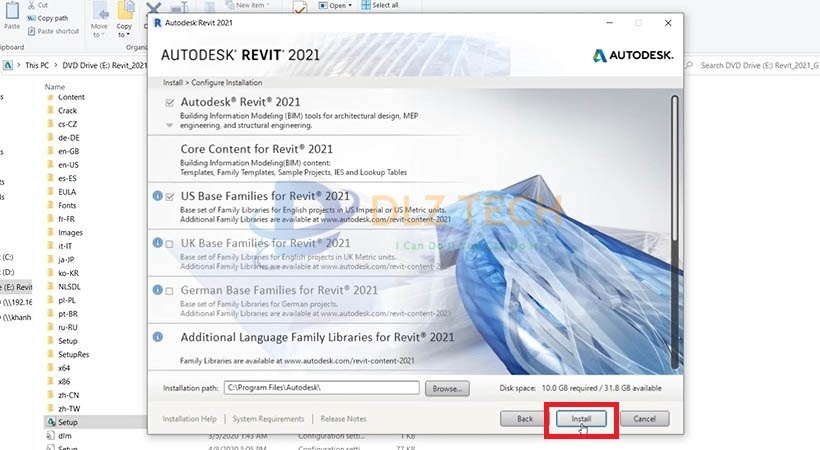This screenshot has width=820, height=450.
Task: Cancel the Revit 2021 installation
Action: (x=644, y=419)
